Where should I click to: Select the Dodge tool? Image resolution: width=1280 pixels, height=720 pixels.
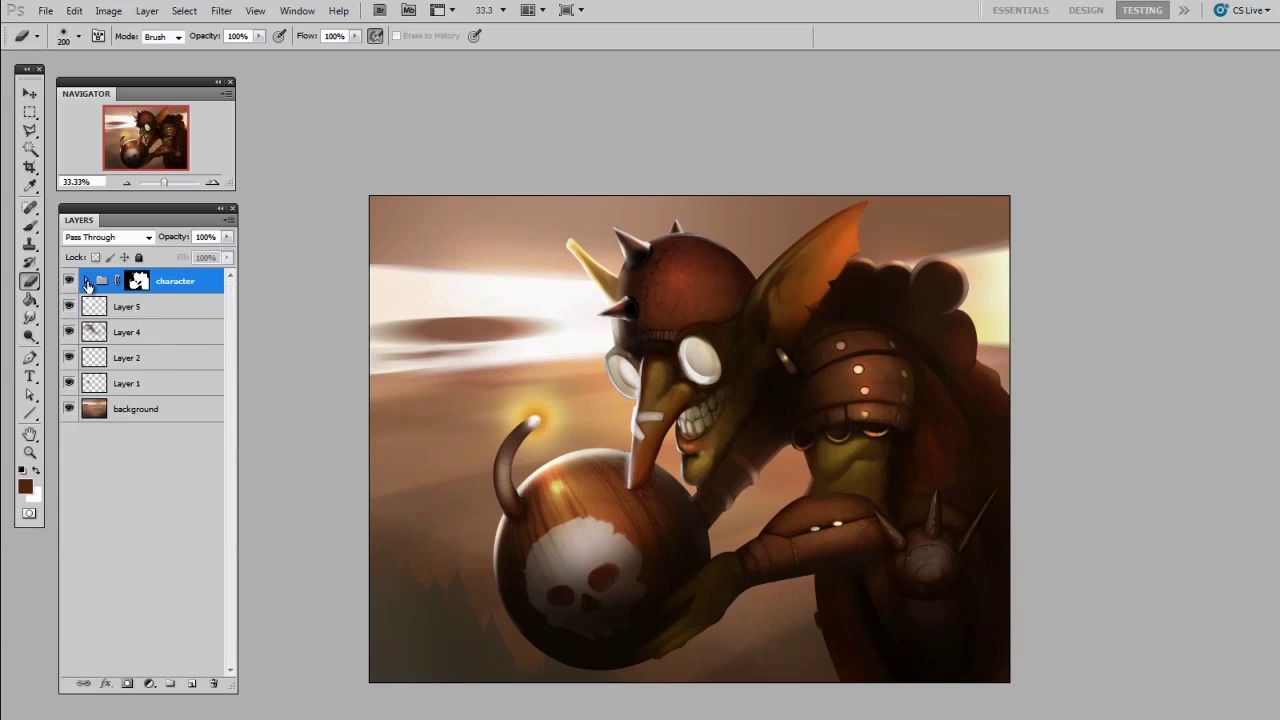[x=30, y=337]
